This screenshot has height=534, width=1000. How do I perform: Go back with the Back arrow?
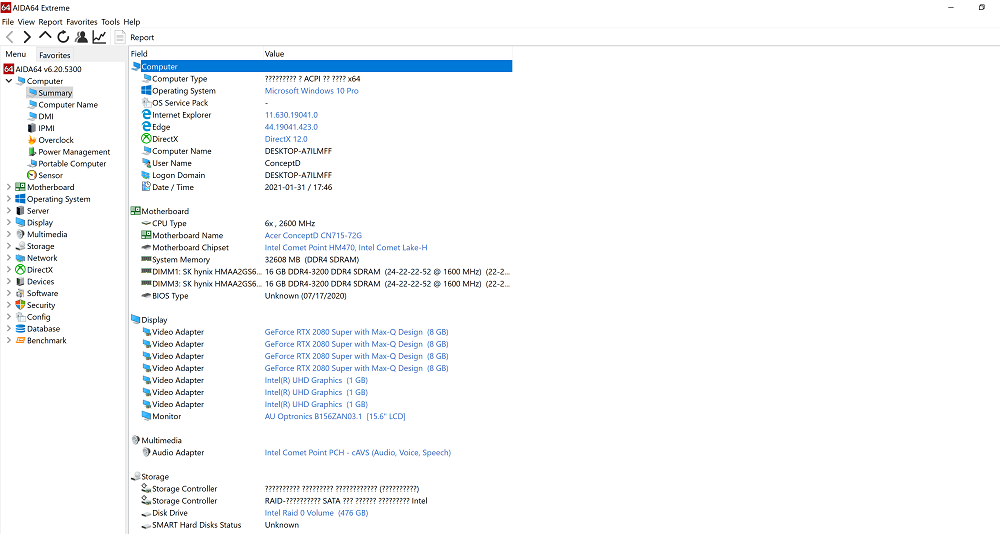tap(10, 38)
